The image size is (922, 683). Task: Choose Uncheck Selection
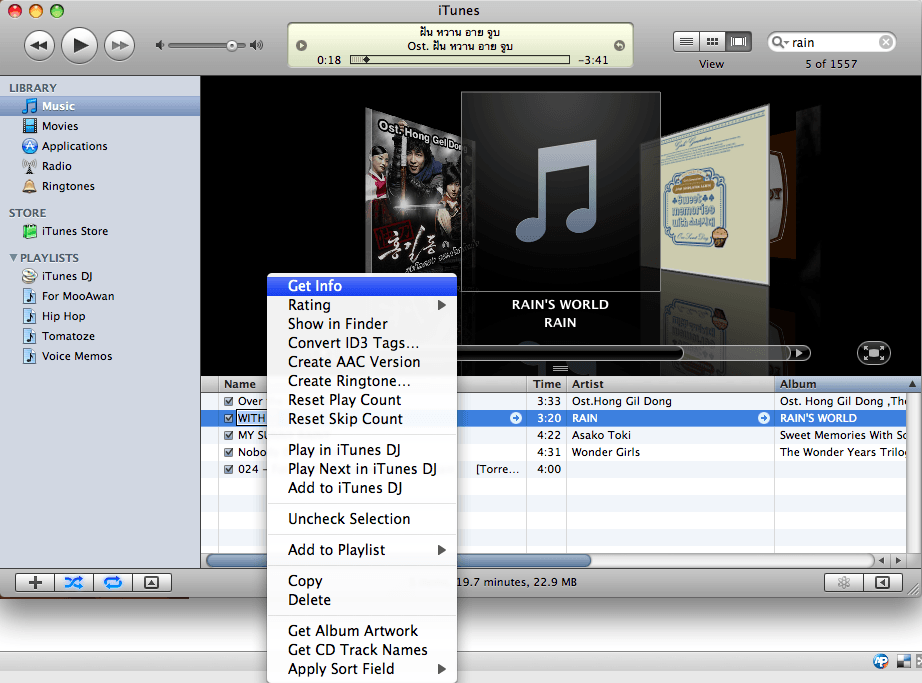[x=362, y=518]
